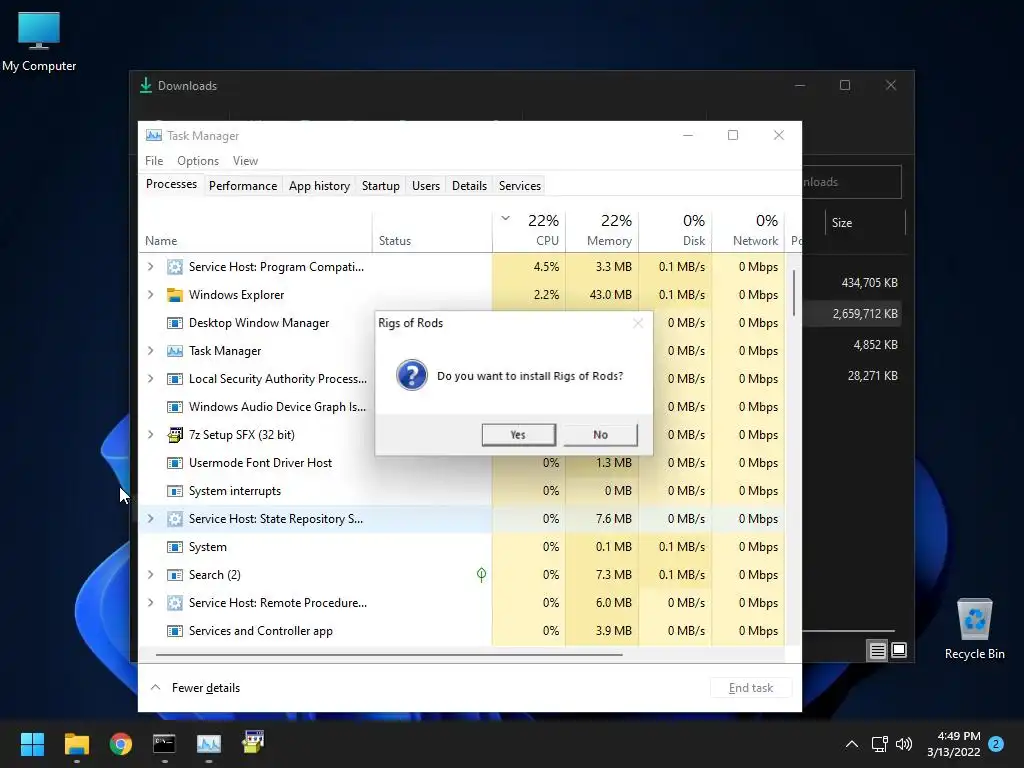Click the Windows Audio Device Graph icon
The height and width of the screenshot is (768, 1024).
coord(174,407)
